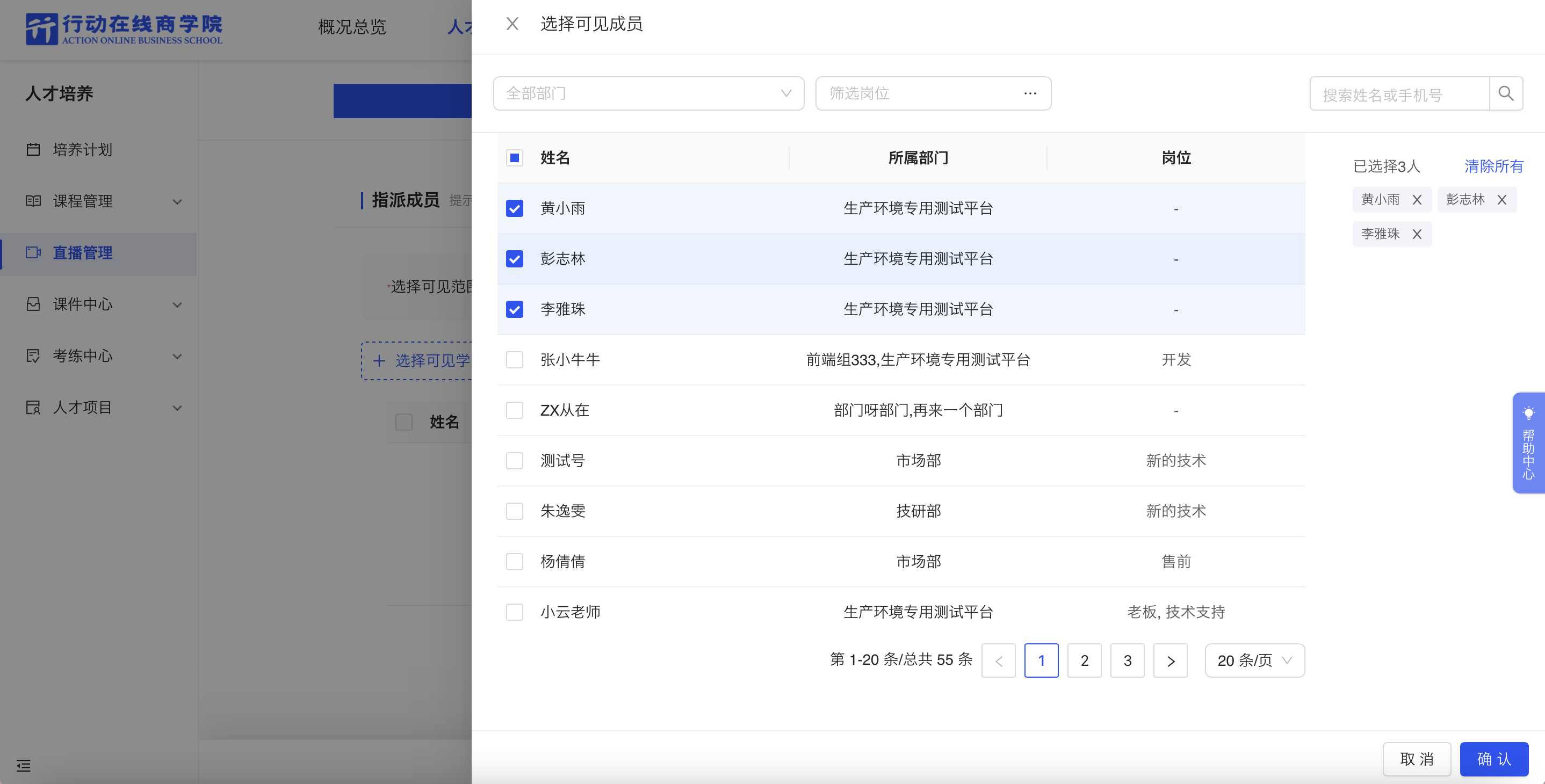
Task: Expand the 课程管理 chevron
Action: pos(177,202)
